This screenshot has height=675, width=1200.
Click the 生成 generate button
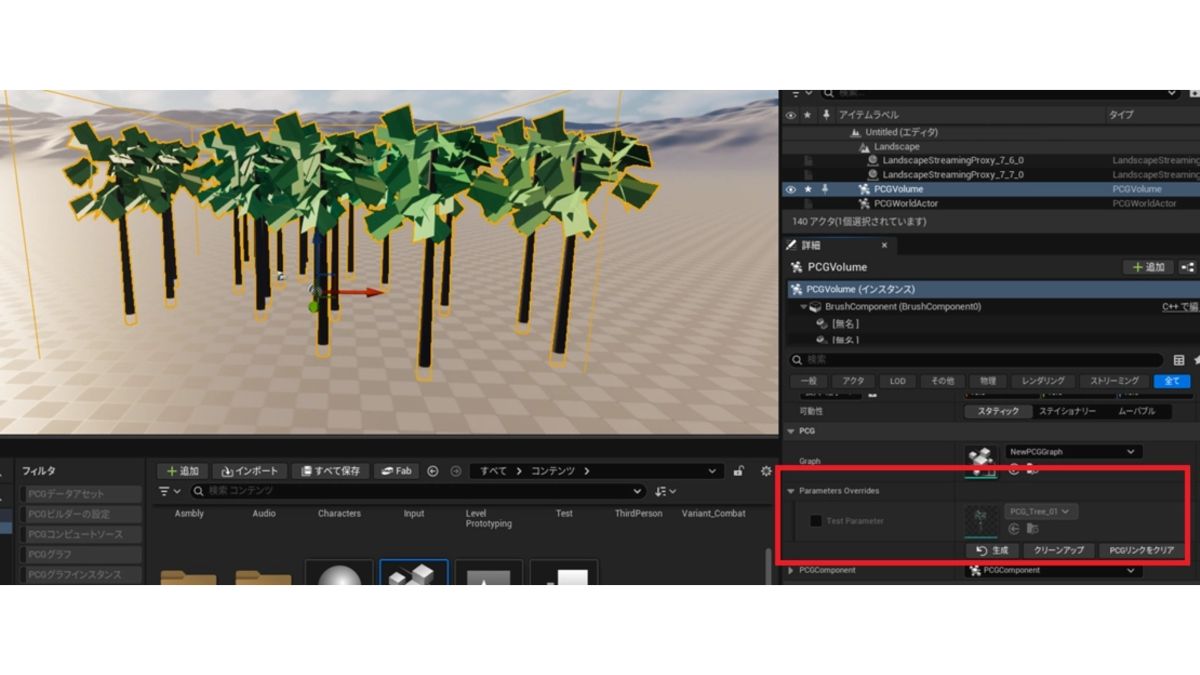[x=991, y=550]
